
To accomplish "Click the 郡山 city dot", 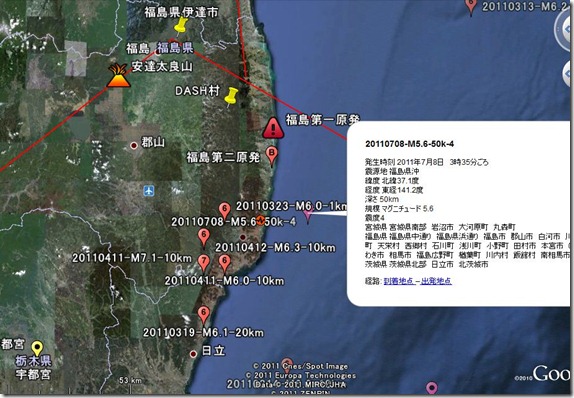I will tap(134, 146).
